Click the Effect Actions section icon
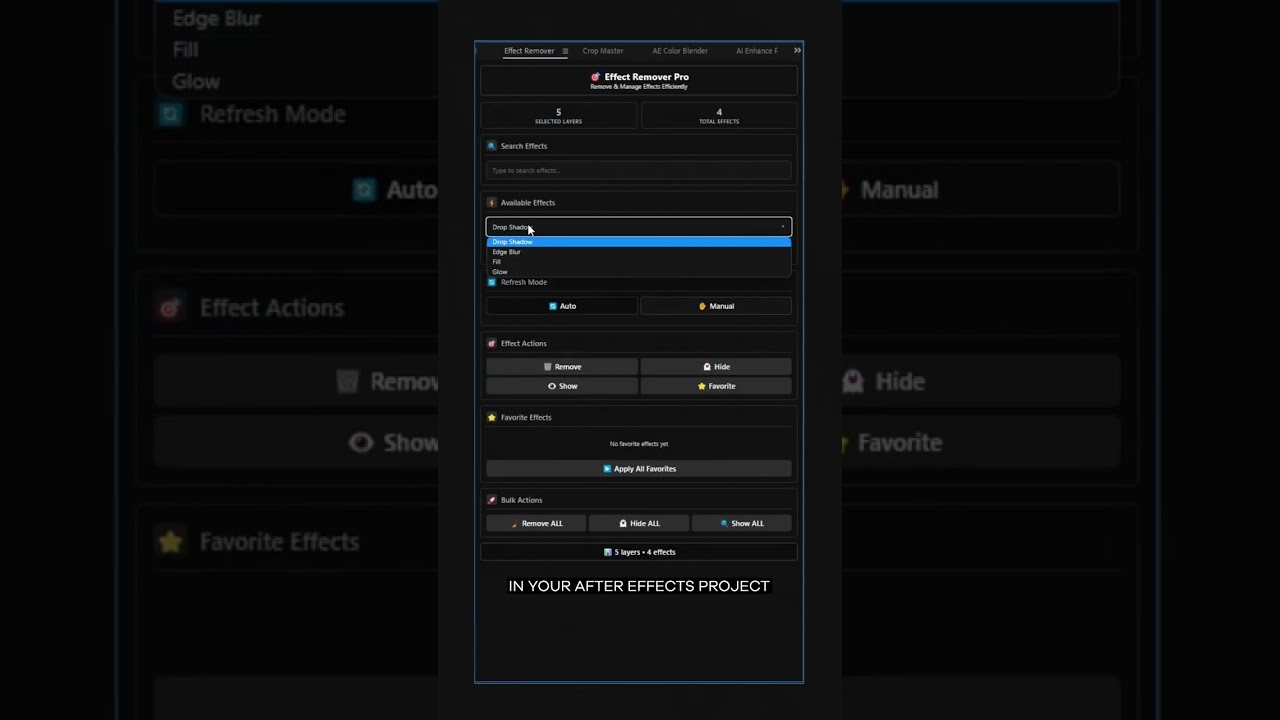Image resolution: width=1280 pixels, height=720 pixels. (492, 344)
